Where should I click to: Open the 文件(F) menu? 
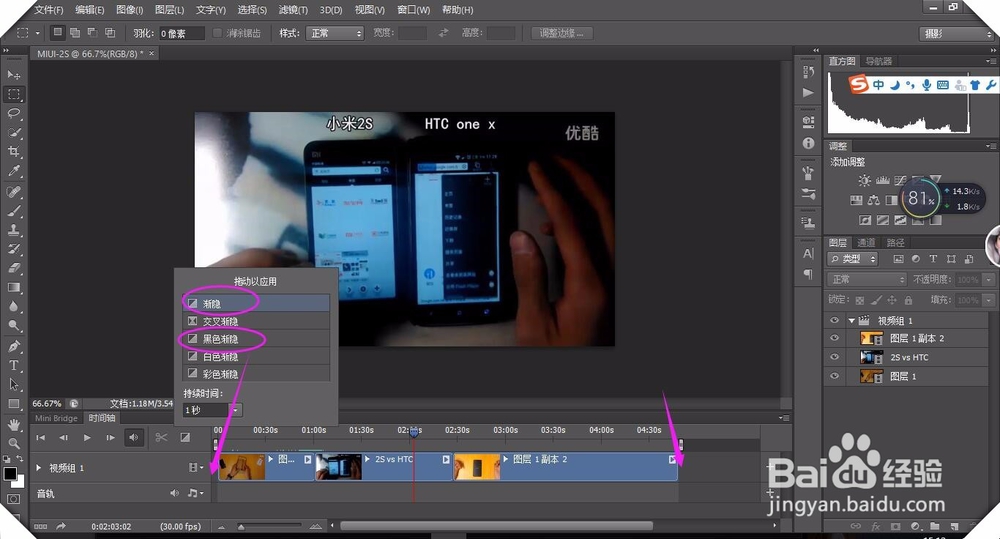(x=49, y=10)
